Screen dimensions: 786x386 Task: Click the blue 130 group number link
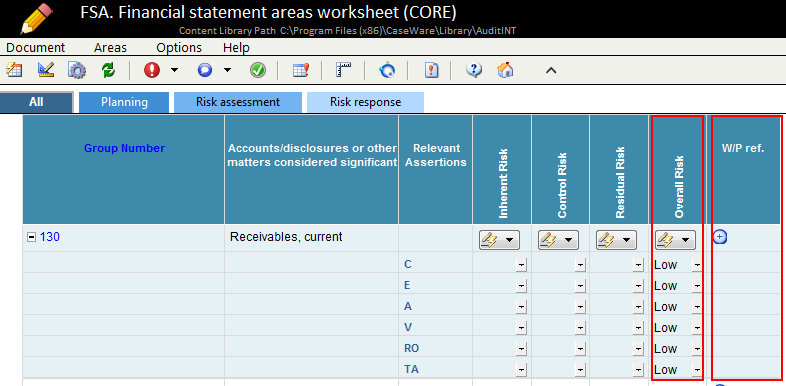(x=50, y=237)
